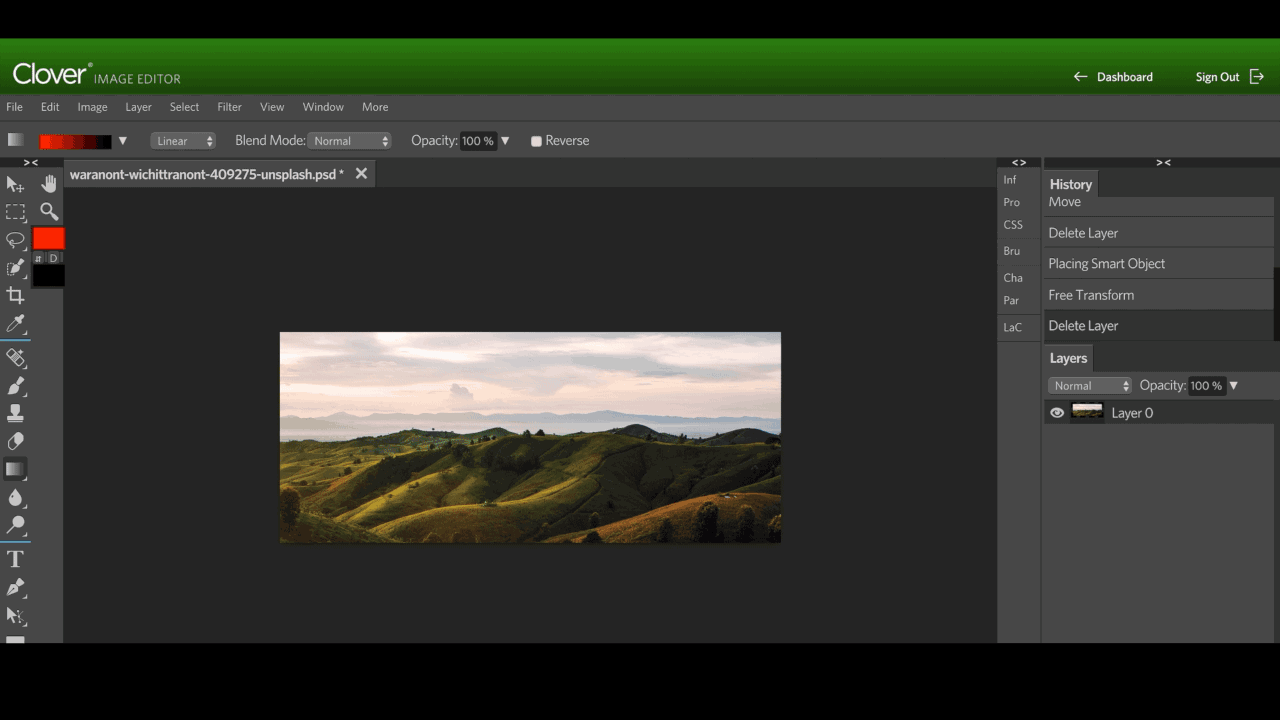Screen dimensions: 1280x720
Task: Open the File menu
Action: click(x=14, y=107)
